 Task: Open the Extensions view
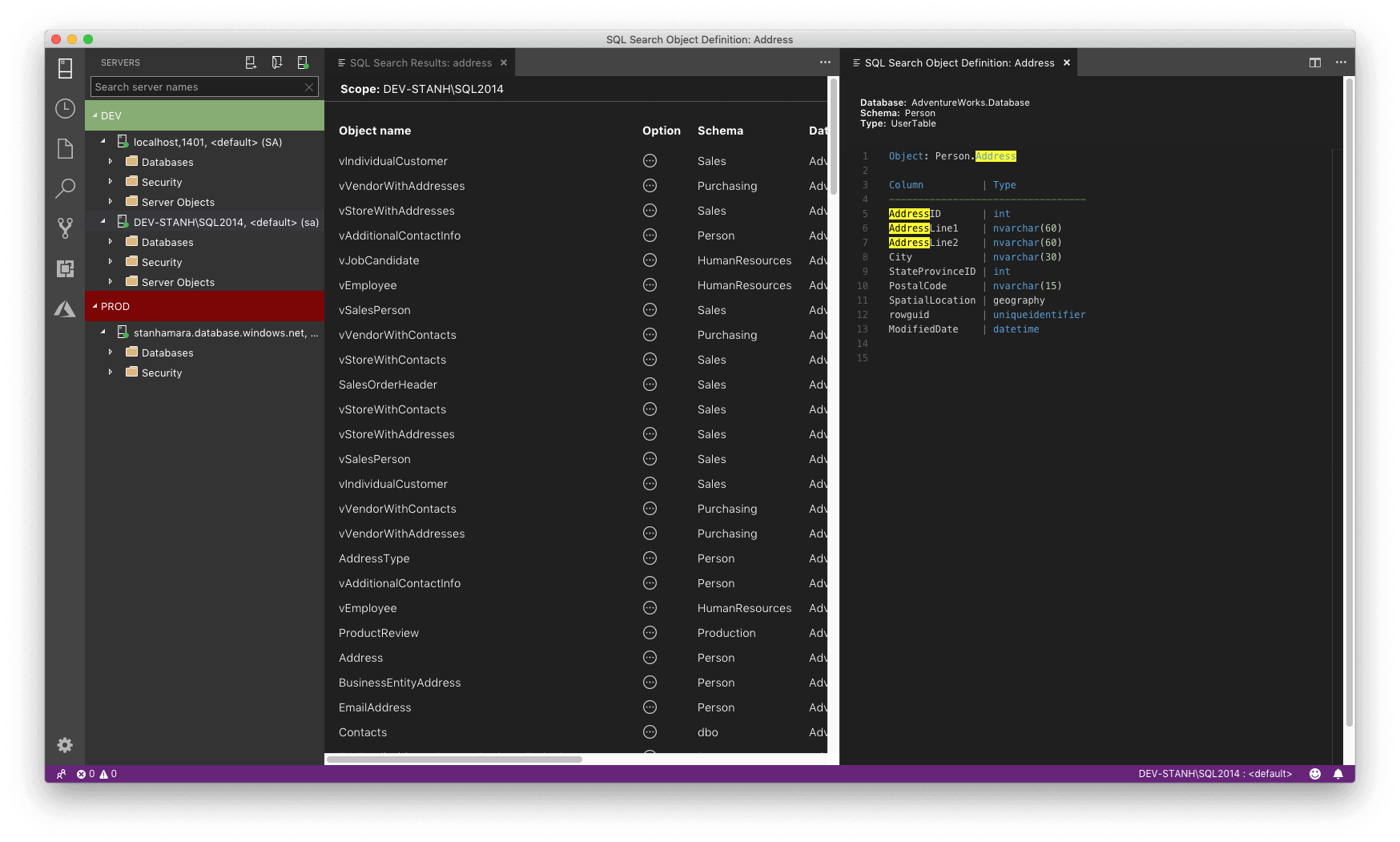(x=65, y=268)
